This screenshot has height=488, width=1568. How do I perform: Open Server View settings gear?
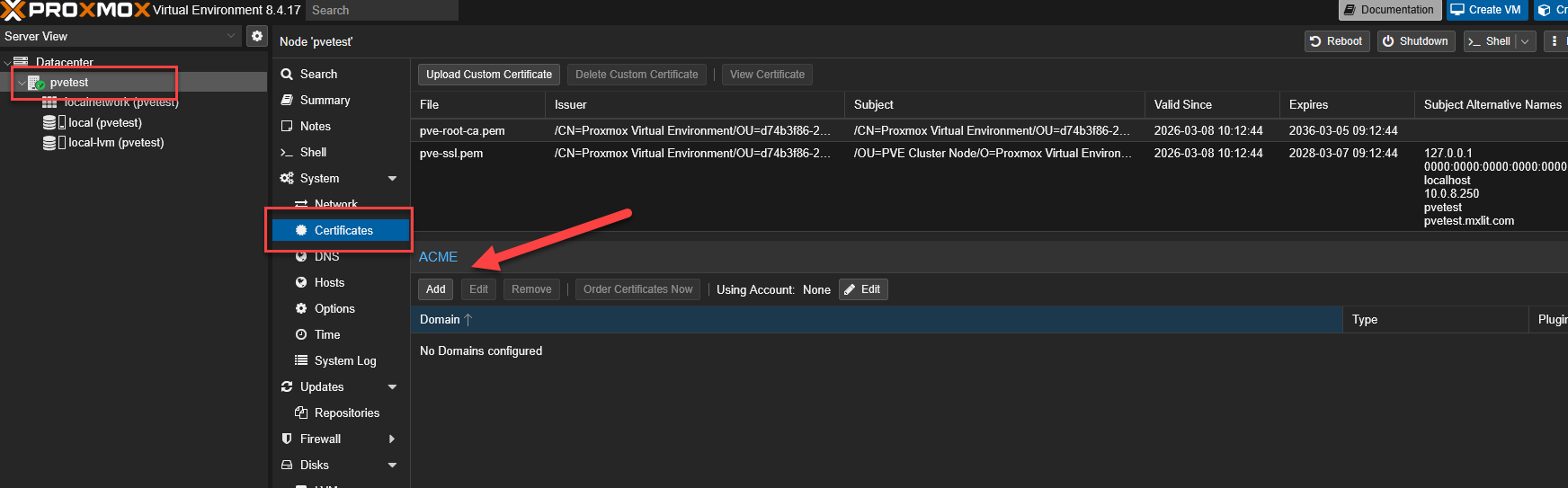click(x=257, y=36)
